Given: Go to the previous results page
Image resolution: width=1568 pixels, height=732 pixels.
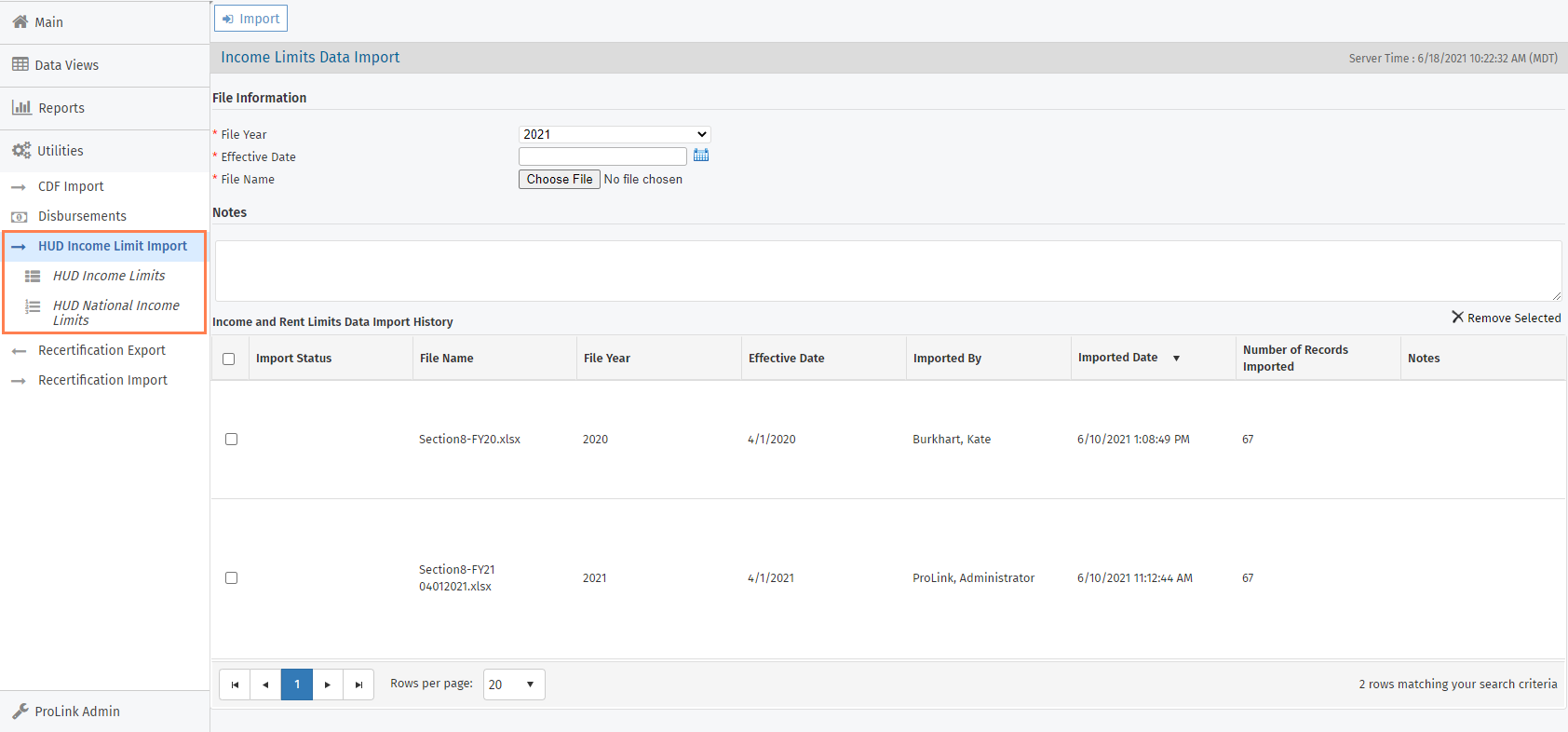Looking at the screenshot, I should click(x=265, y=685).
